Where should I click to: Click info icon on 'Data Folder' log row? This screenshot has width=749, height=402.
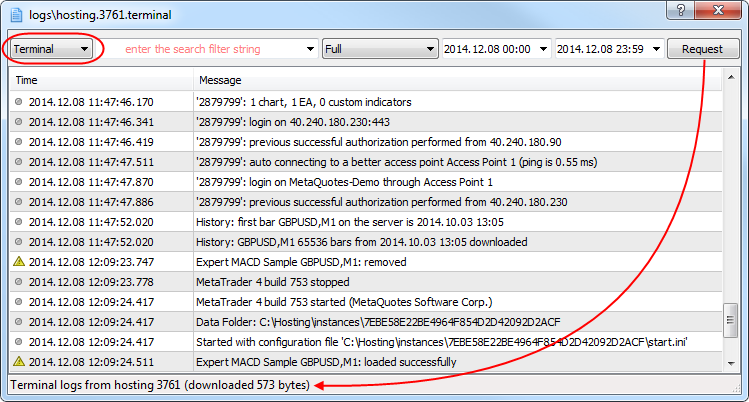(18, 321)
